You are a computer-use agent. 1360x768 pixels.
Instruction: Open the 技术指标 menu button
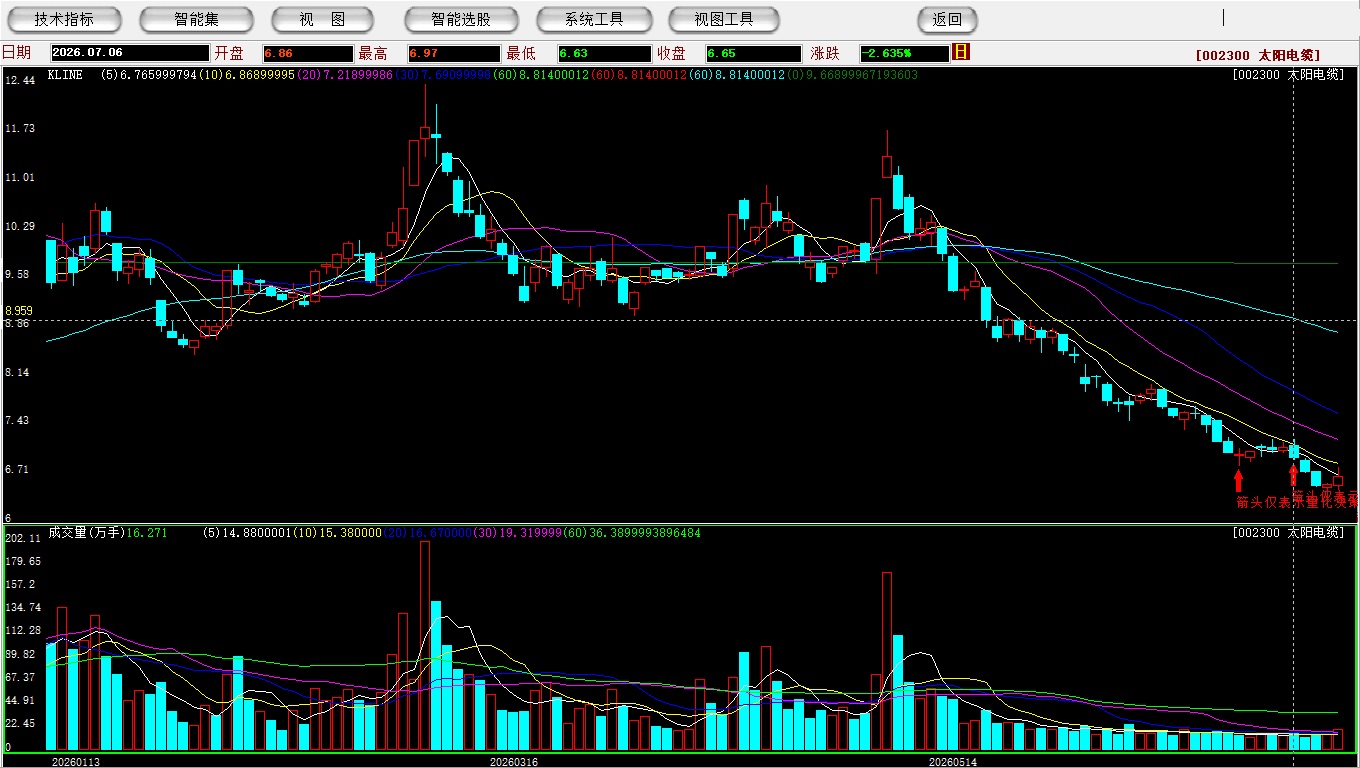64,19
